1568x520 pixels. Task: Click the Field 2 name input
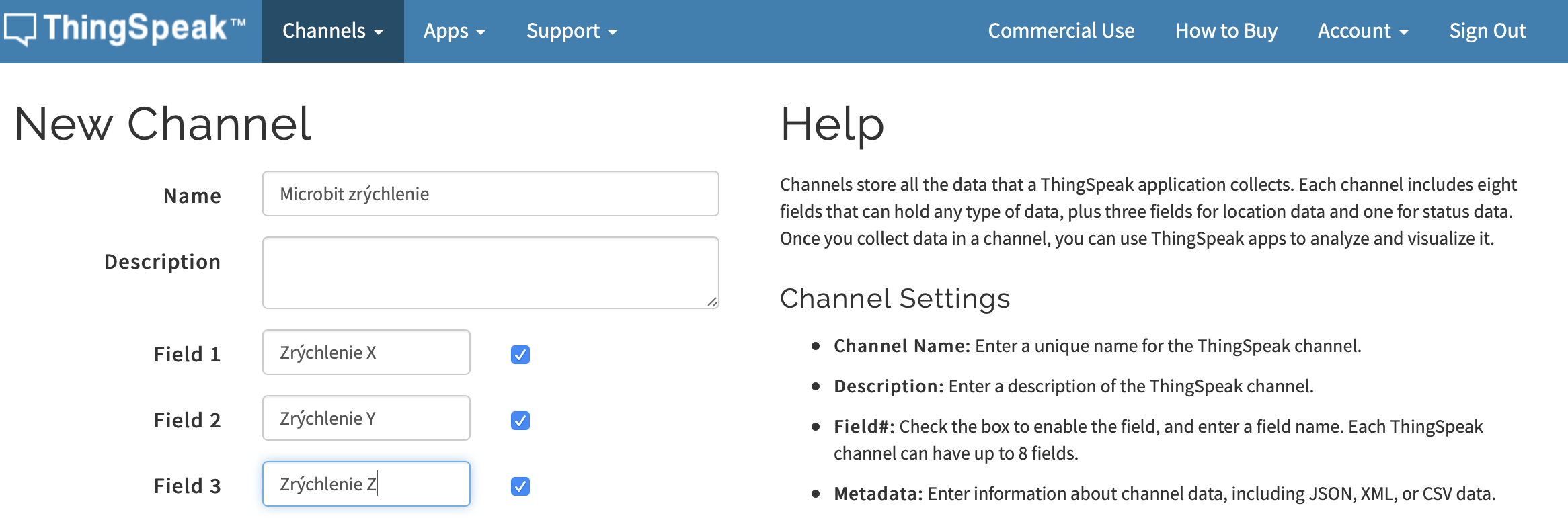(366, 418)
